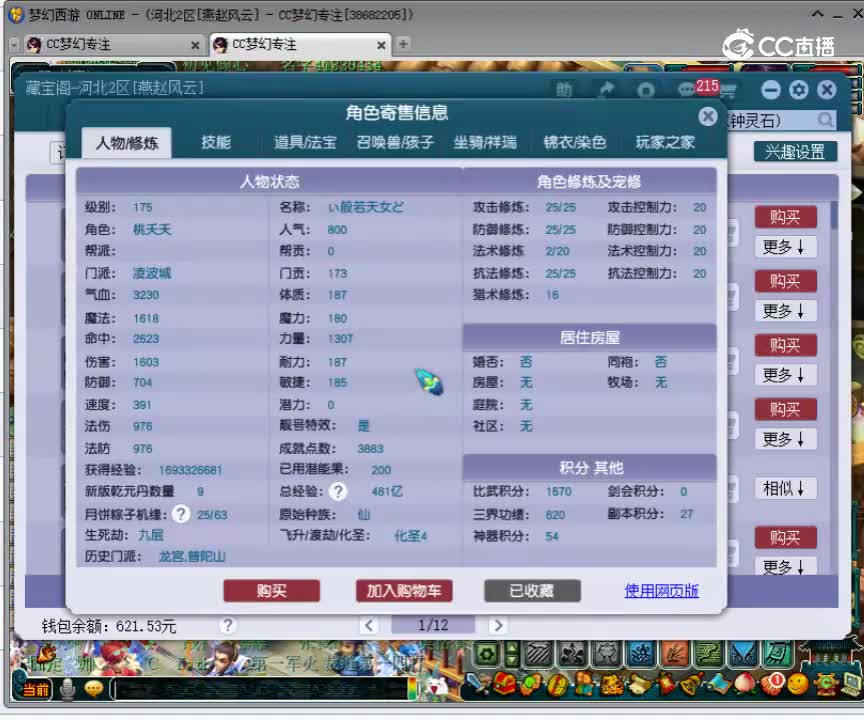
Task: Expand the 相似 dropdown in listing
Action: click(x=785, y=488)
